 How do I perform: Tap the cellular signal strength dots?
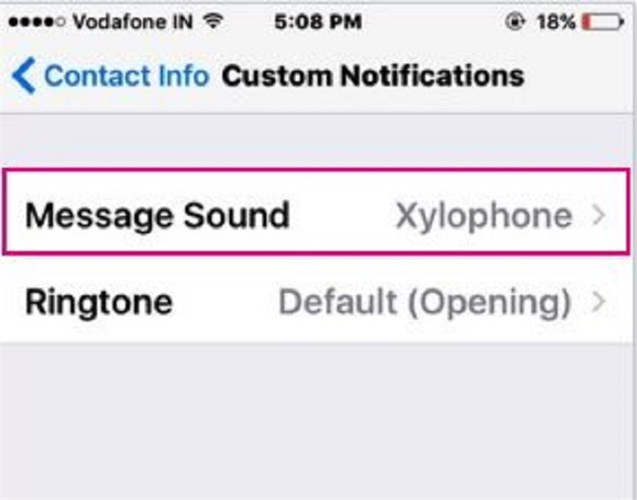pos(37,22)
